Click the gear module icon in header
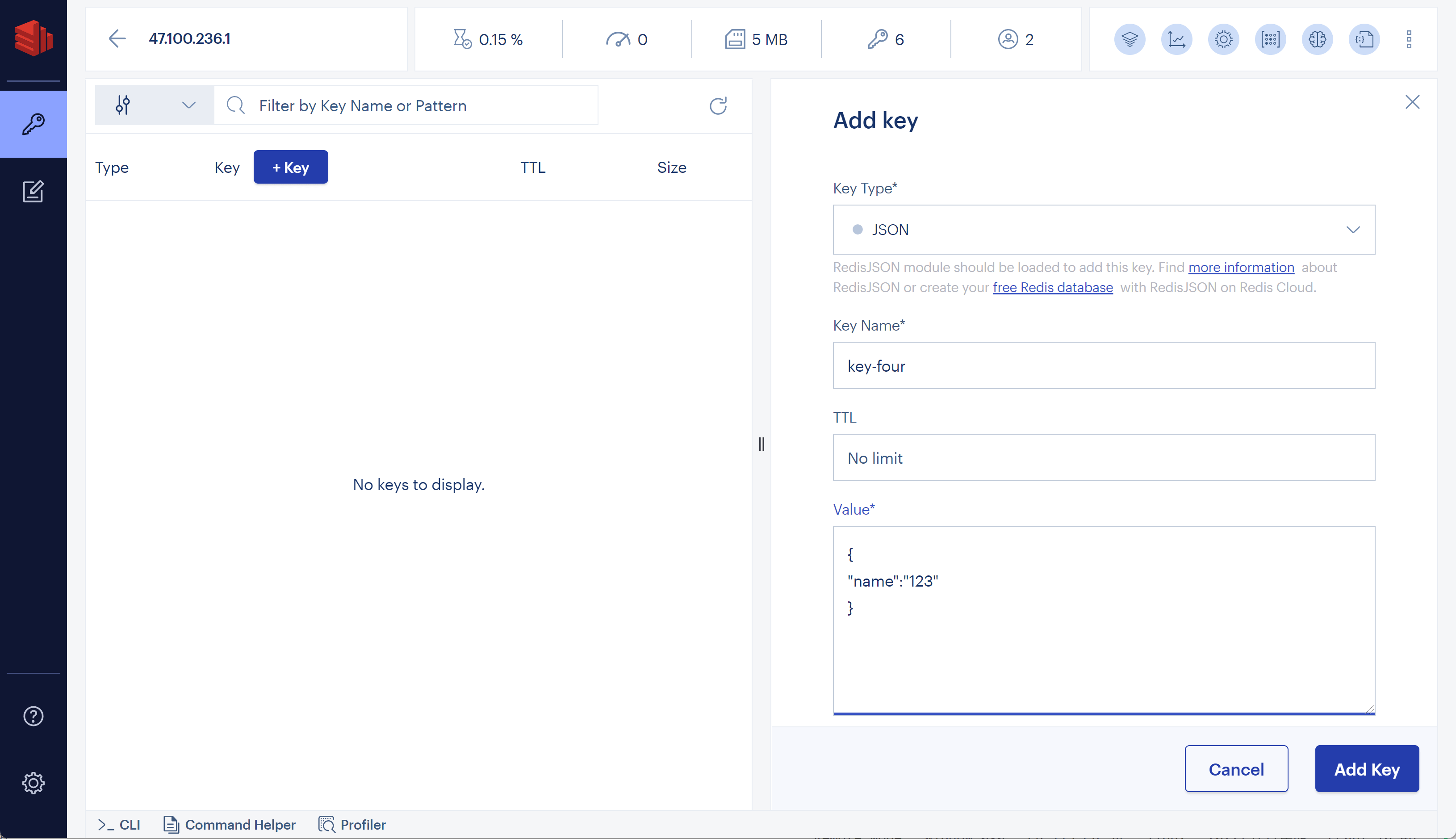This screenshot has height=839, width=1456. [x=1223, y=39]
